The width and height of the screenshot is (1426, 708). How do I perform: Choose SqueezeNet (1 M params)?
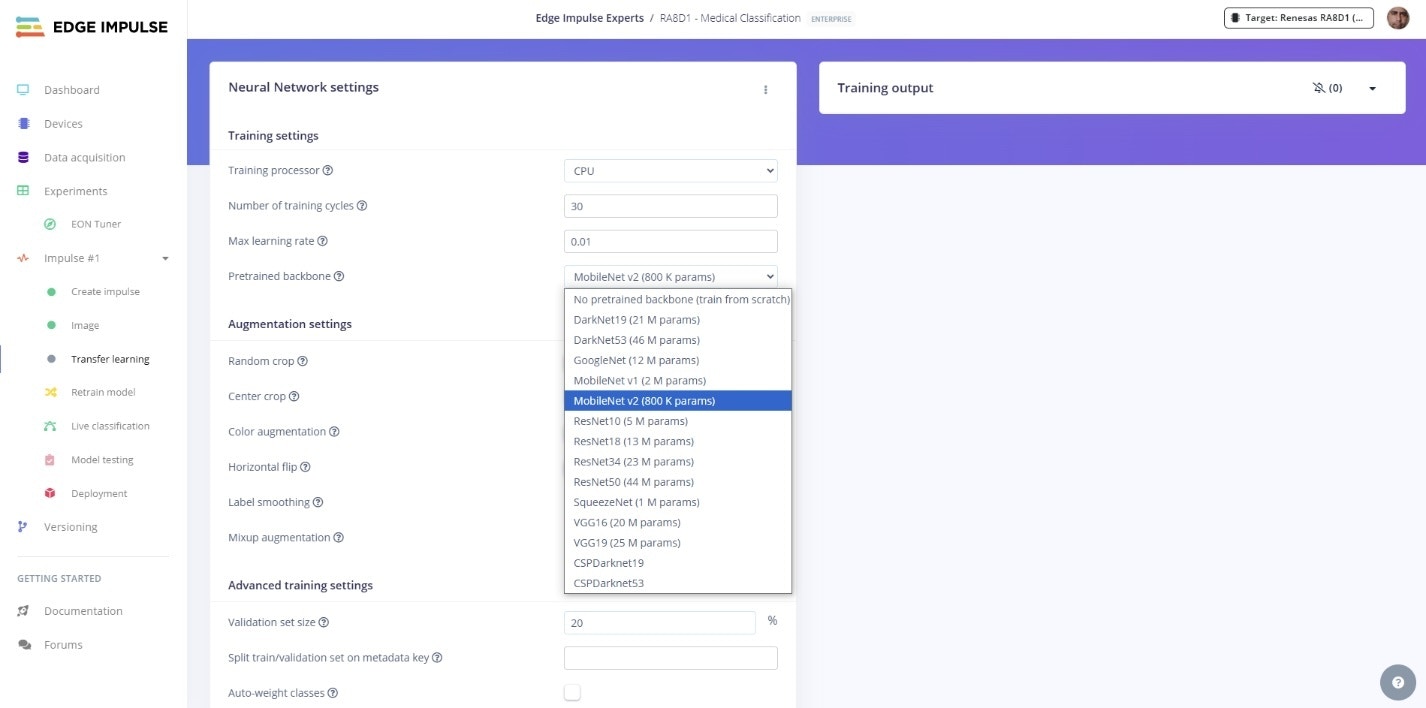tap(678, 502)
